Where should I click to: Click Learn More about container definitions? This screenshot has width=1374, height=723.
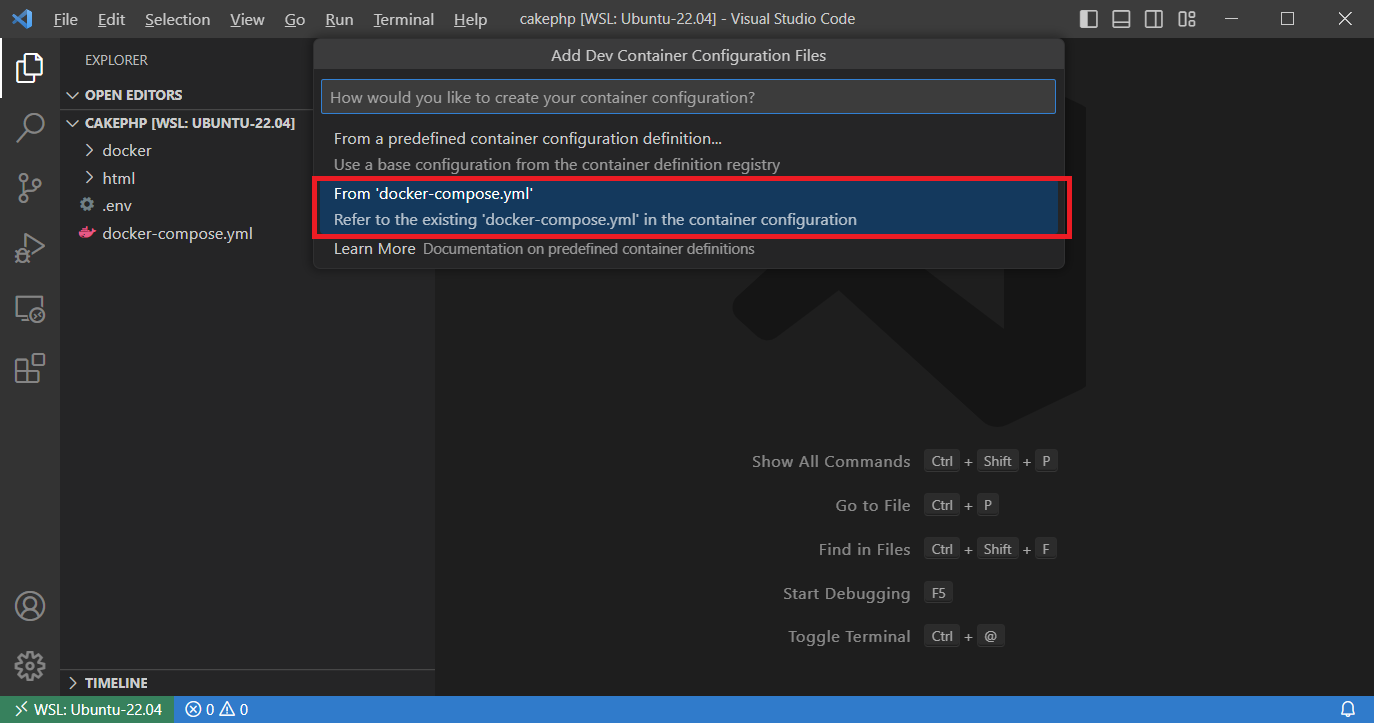(x=374, y=248)
